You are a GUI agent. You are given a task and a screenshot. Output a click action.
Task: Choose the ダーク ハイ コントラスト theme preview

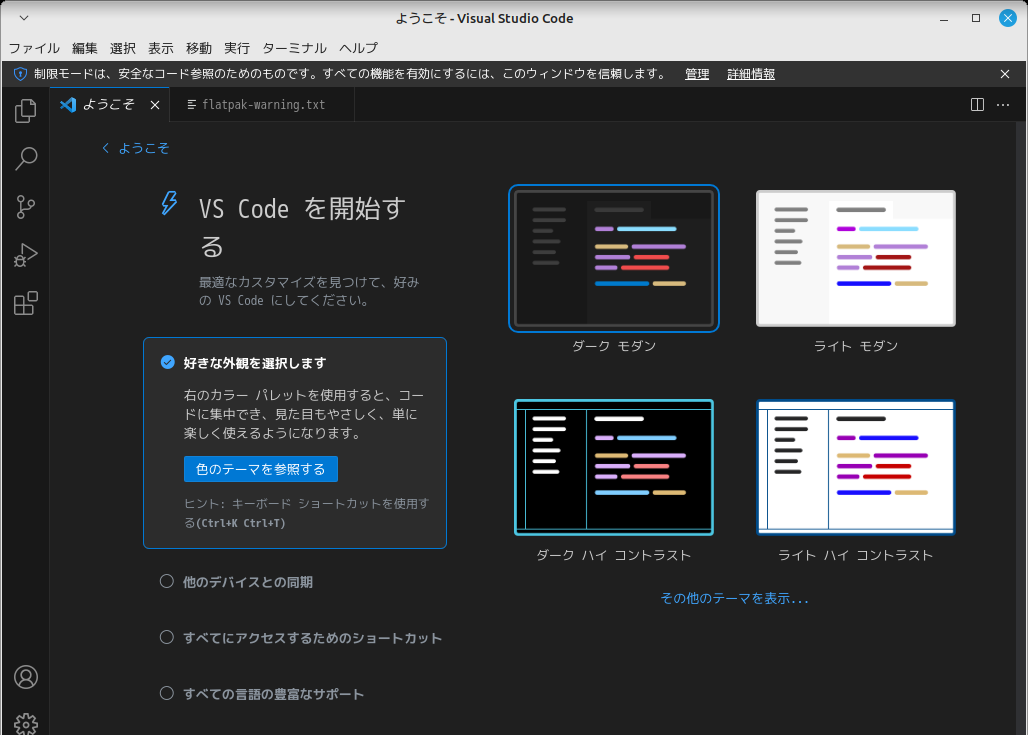click(x=614, y=467)
